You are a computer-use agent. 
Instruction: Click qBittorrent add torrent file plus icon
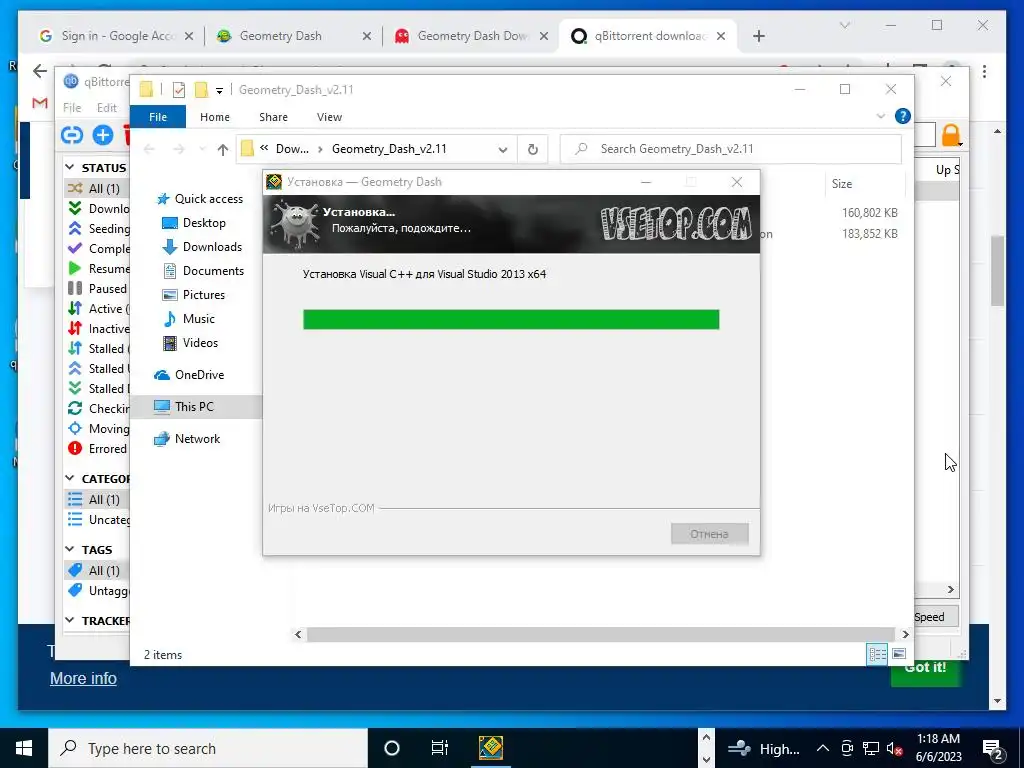pyautogui.click(x=103, y=135)
